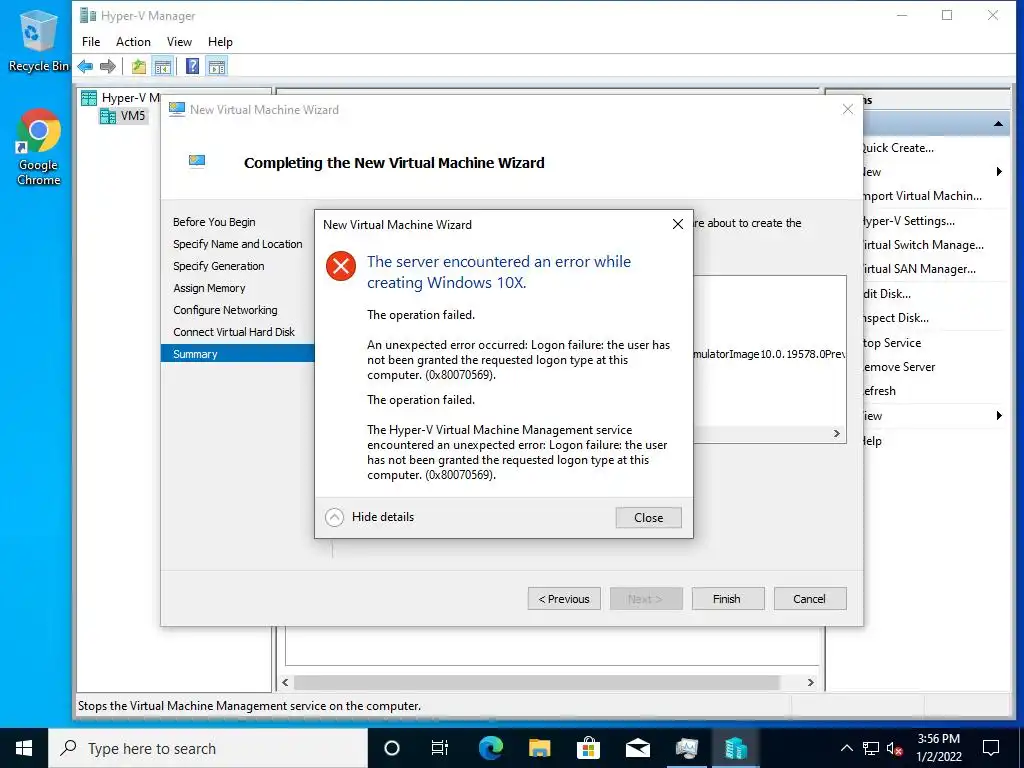Select the VM5 server node
Image resolution: width=1024 pixels, height=768 pixels.
[123, 116]
